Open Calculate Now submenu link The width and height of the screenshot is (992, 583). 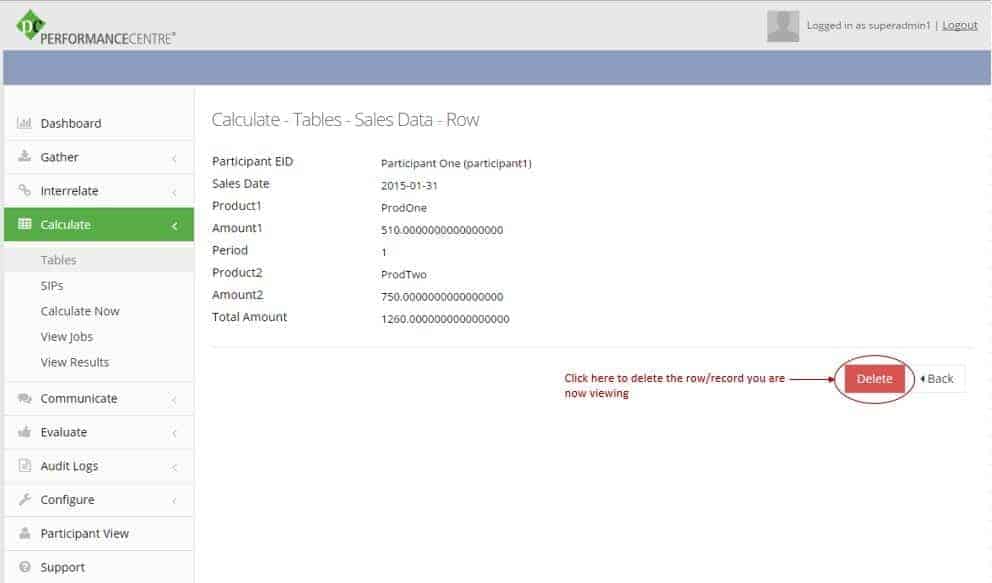coord(80,311)
